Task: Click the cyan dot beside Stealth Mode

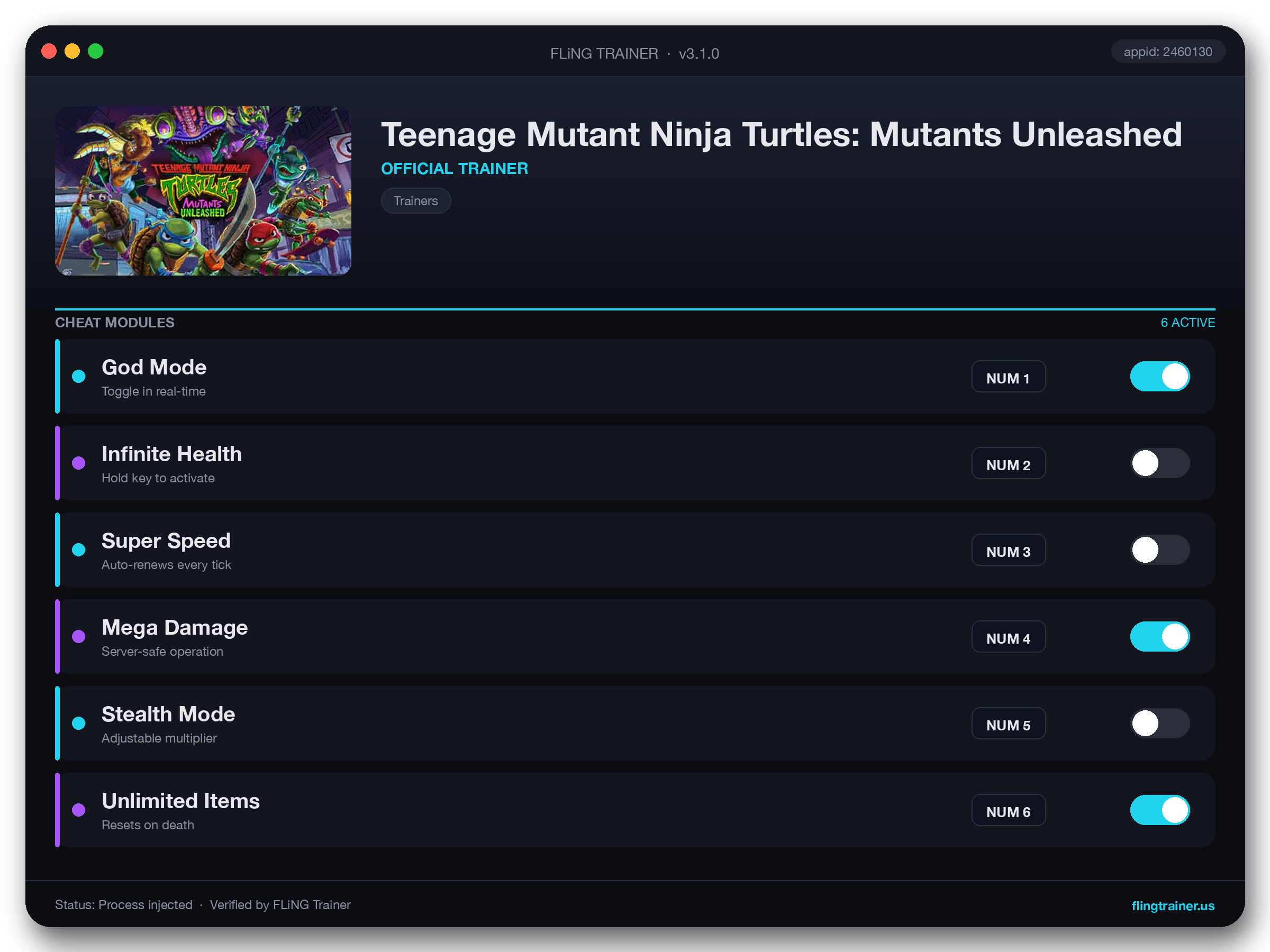Action: [x=79, y=723]
